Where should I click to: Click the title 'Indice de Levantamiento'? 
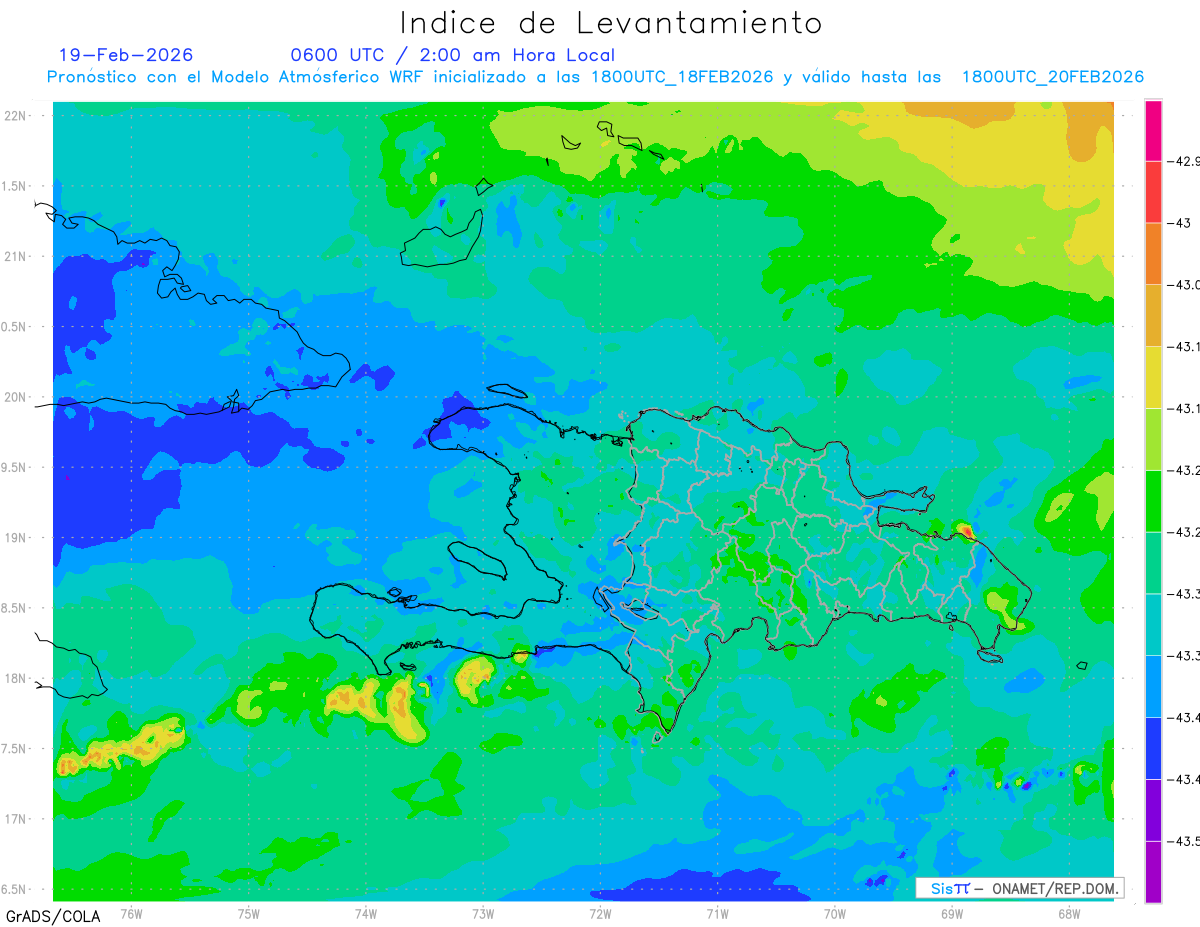point(611,22)
